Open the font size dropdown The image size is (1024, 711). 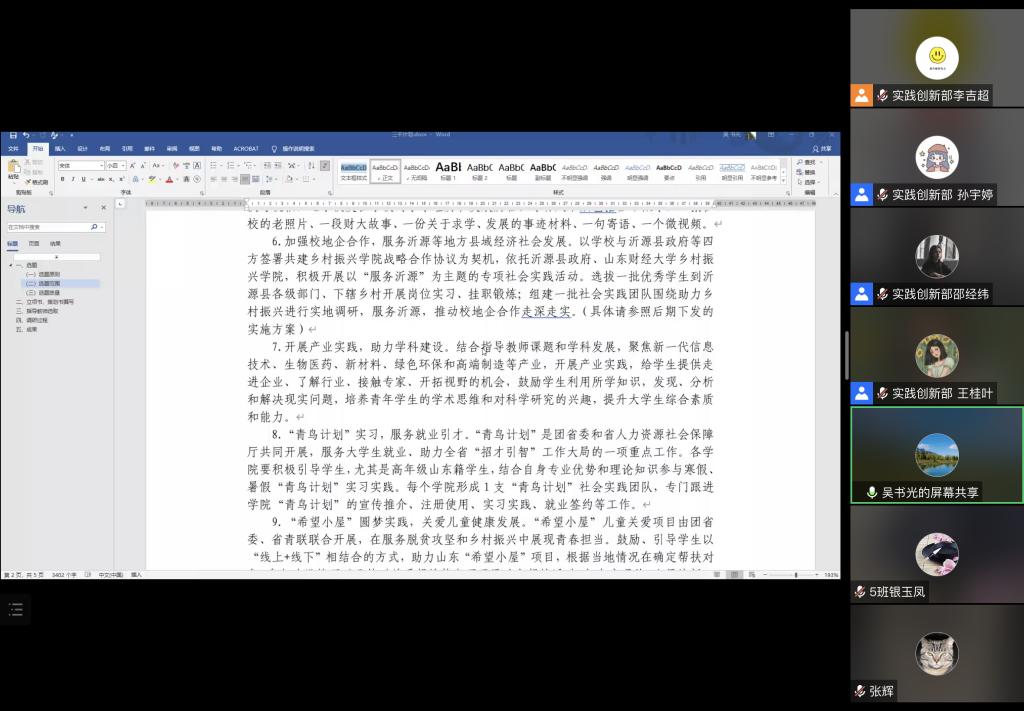(x=116, y=165)
